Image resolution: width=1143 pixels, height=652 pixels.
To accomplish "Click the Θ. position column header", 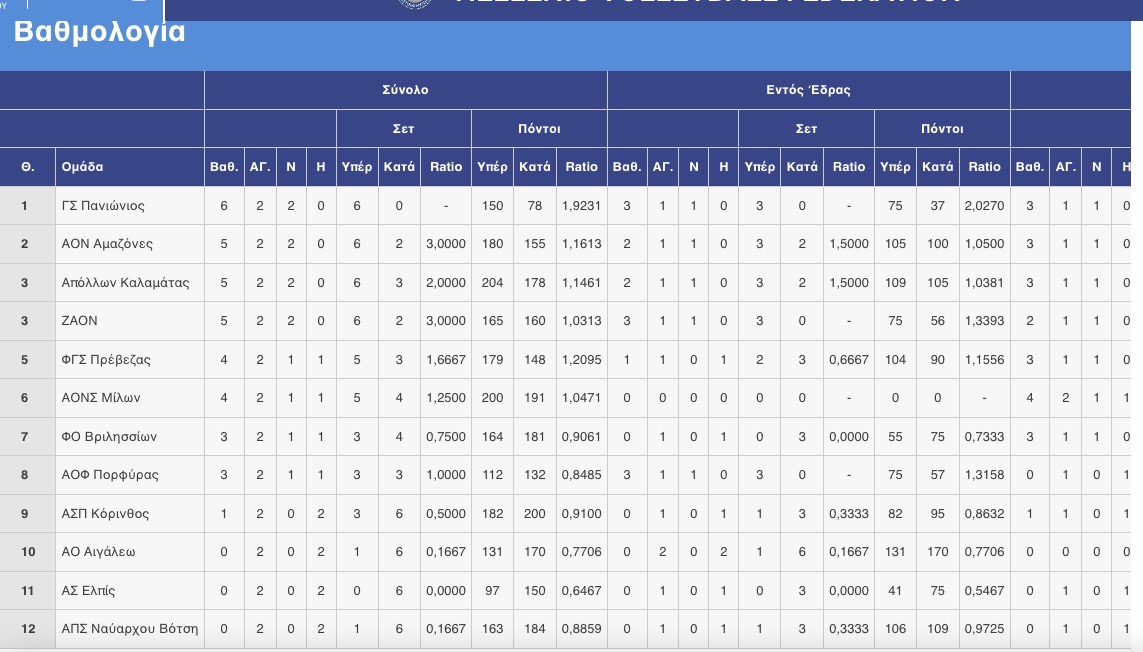I will coord(28,166).
